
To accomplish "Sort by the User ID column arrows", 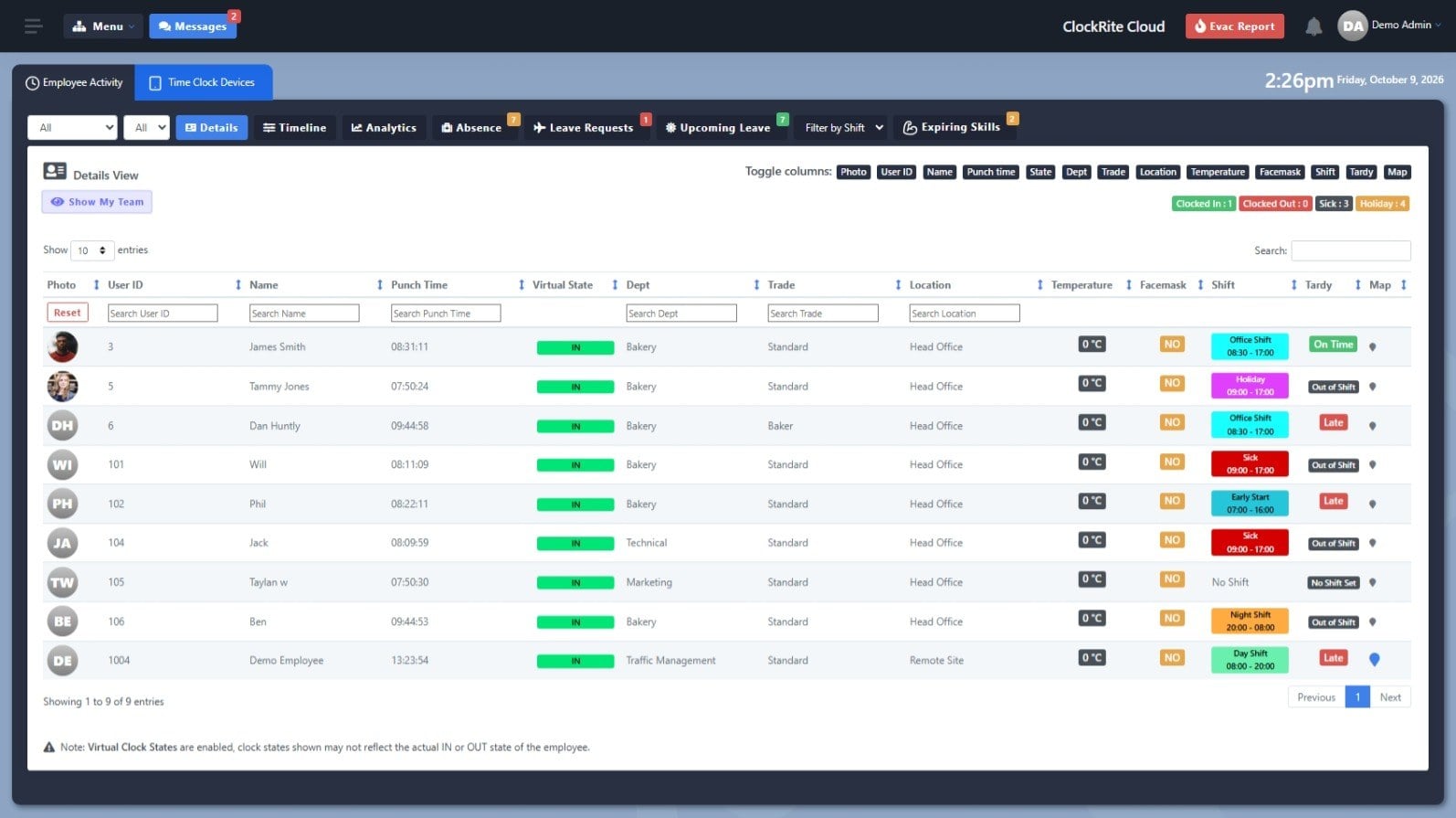I will tap(237, 285).
